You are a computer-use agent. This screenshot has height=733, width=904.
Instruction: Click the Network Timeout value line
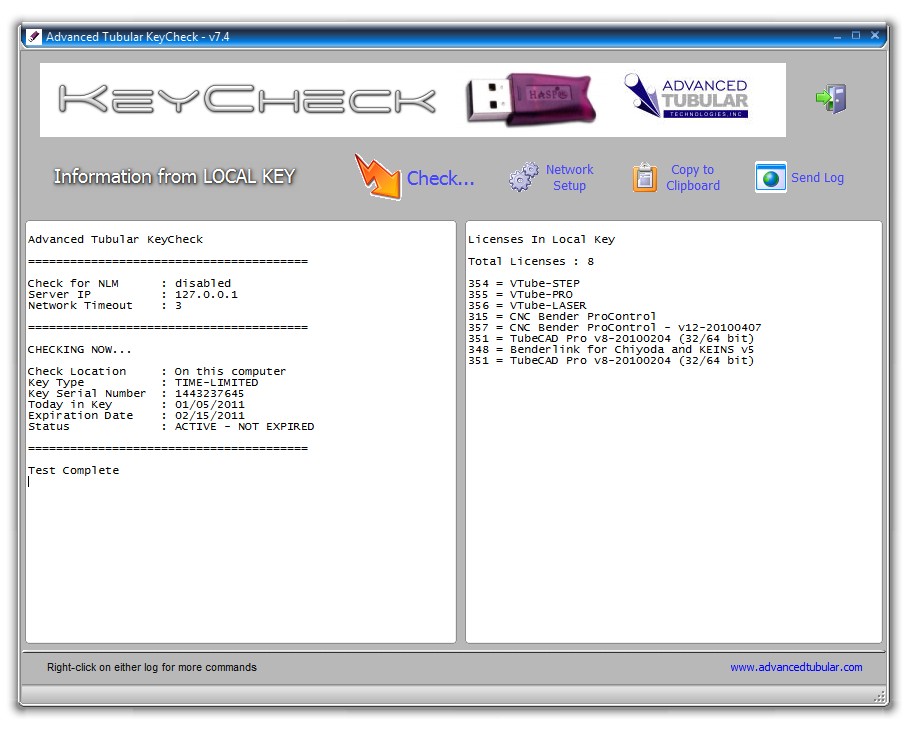point(104,305)
